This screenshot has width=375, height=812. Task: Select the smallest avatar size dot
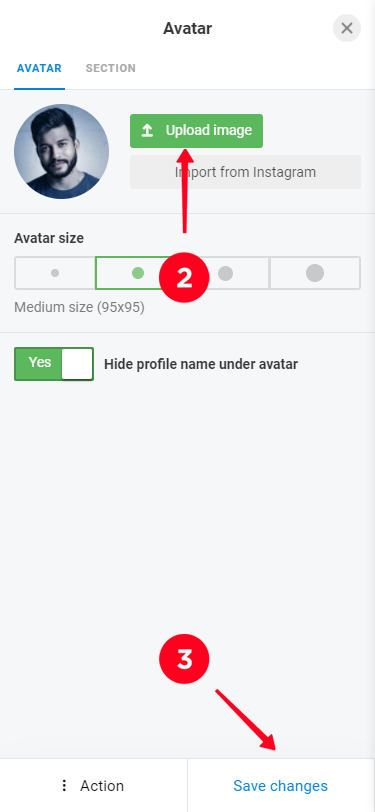pyautogui.click(x=55, y=273)
